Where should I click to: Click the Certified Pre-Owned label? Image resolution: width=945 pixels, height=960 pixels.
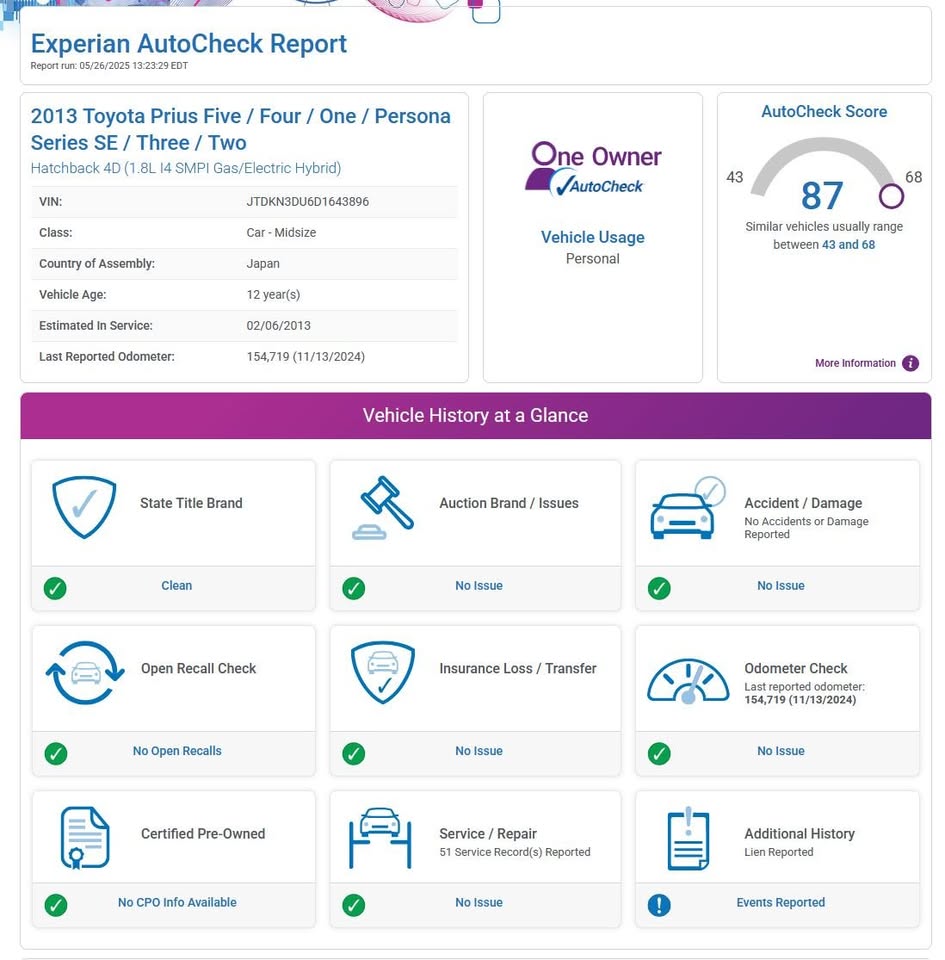[203, 833]
